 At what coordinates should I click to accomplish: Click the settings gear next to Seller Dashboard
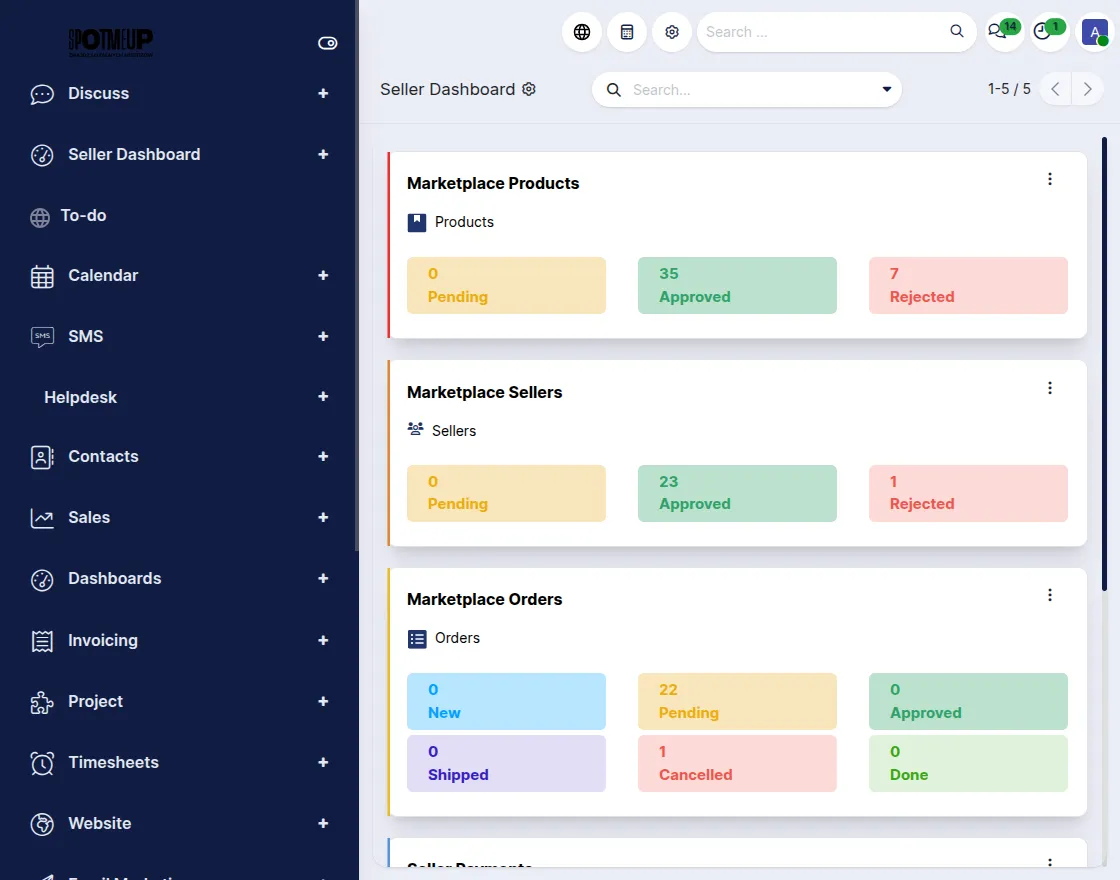pyautogui.click(x=528, y=89)
